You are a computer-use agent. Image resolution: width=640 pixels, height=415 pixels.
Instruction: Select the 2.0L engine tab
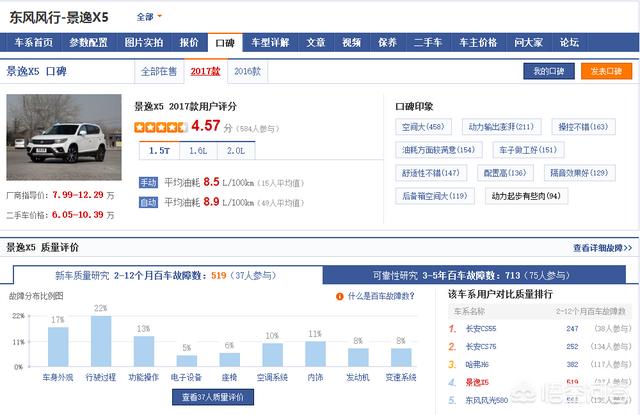point(236,151)
